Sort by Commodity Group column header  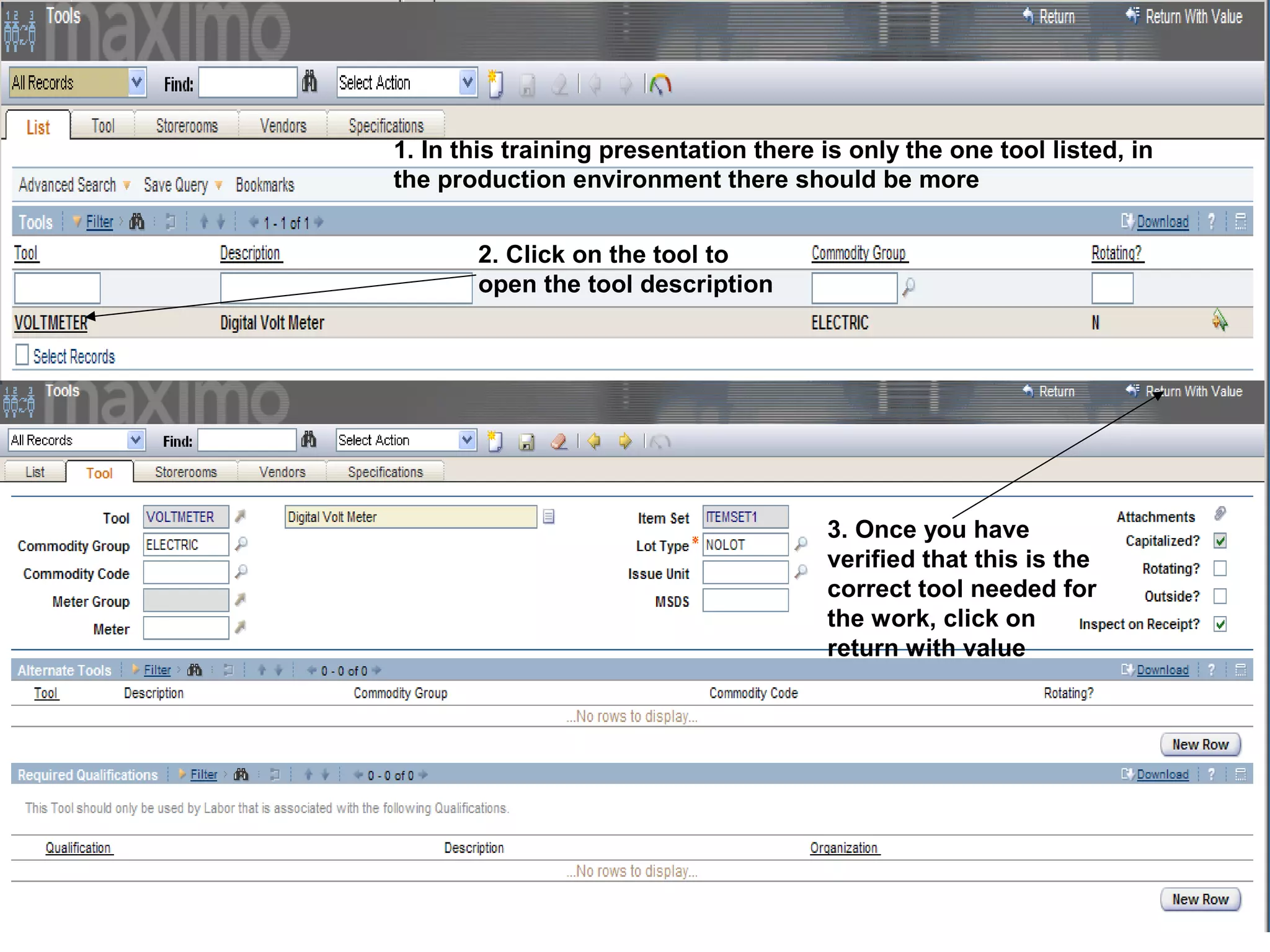(x=859, y=253)
